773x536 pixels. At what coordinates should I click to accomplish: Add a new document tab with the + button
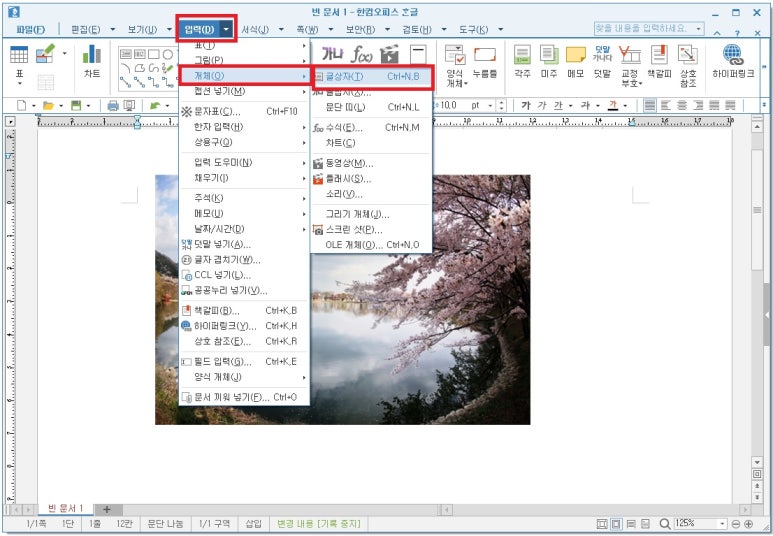click(106, 509)
